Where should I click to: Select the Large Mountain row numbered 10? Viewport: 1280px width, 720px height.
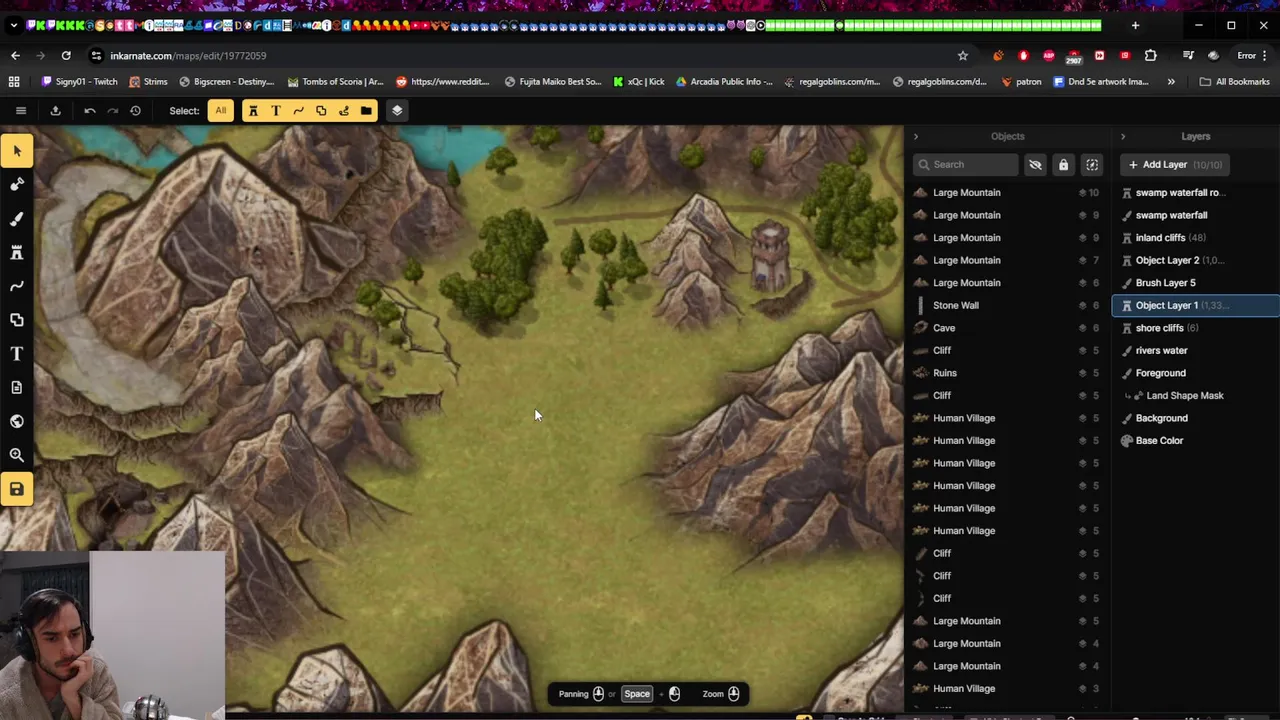coord(1007,193)
